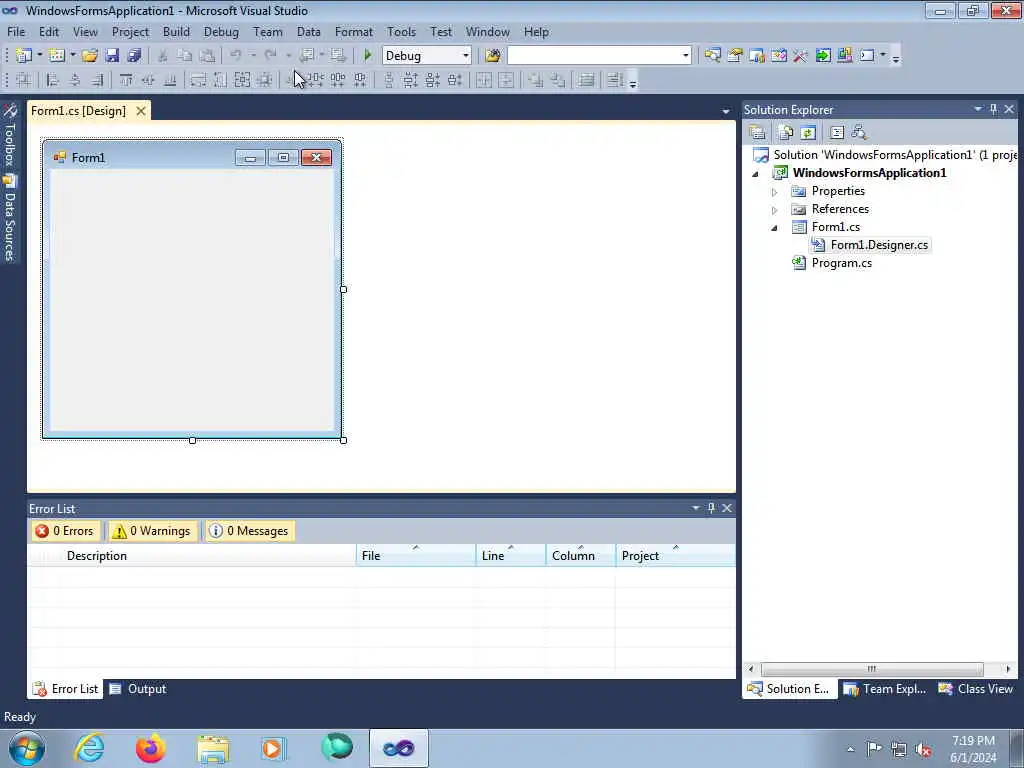Click the Center Vertically layout icon
This screenshot has width=1024, height=768.
(506, 80)
